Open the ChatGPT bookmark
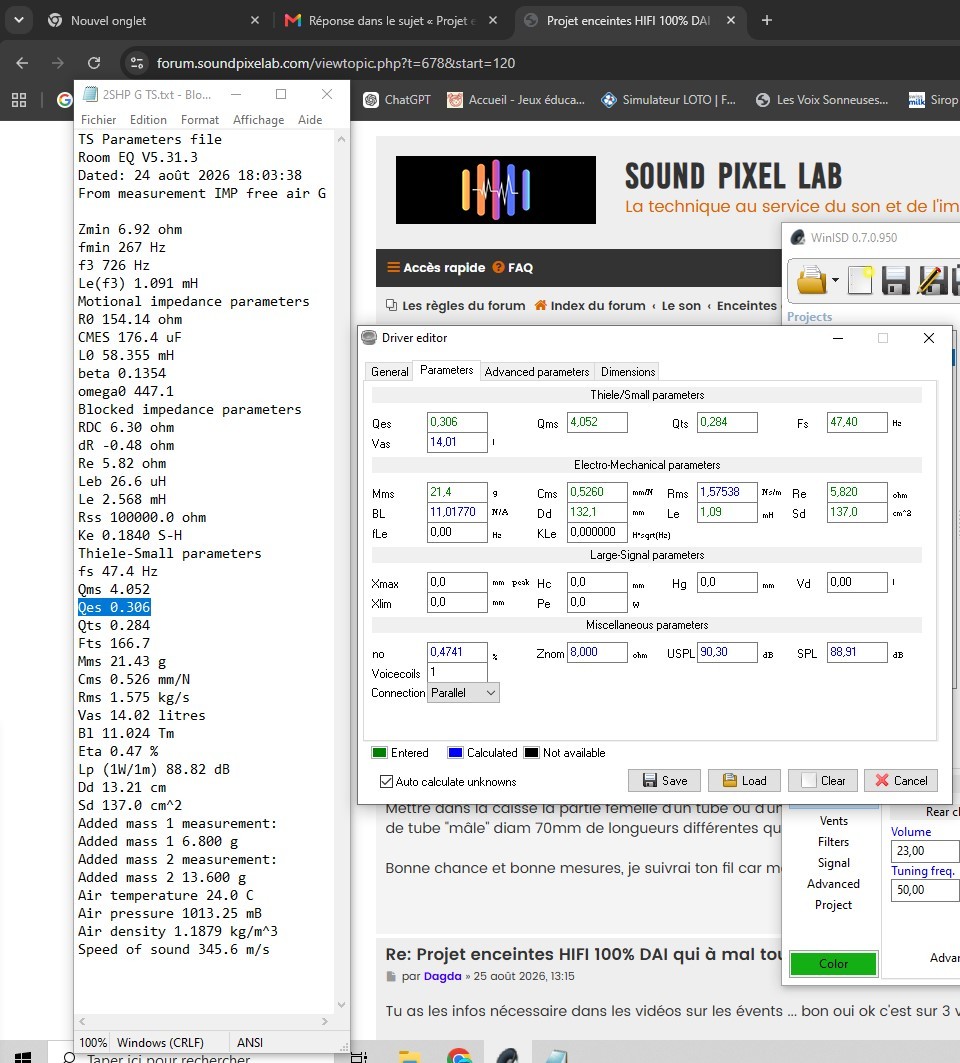The width and height of the screenshot is (960, 1063). coord(397,100)
